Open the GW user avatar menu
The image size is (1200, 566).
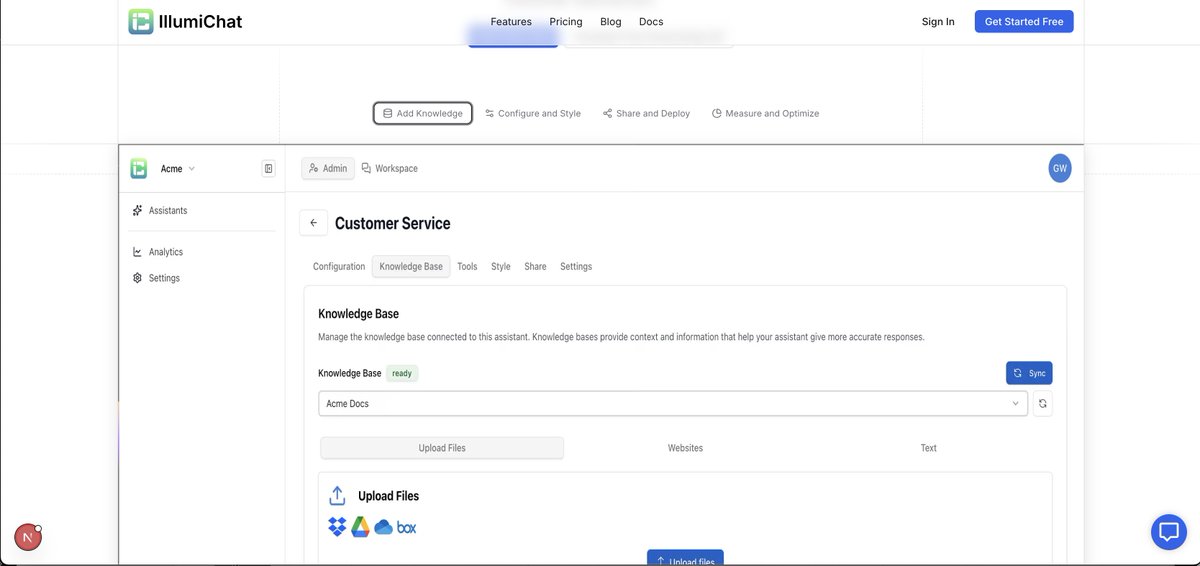point(1060,168)
